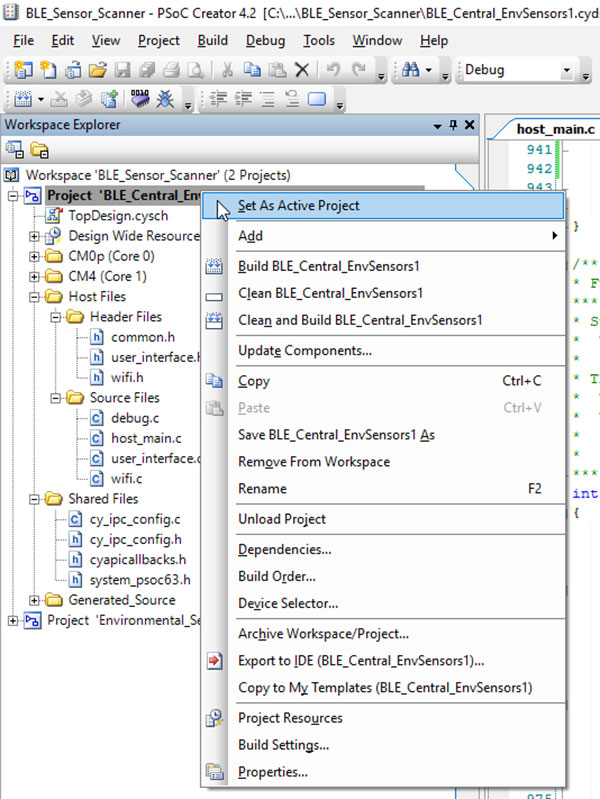Image resolution: width=600 pixels, height=799 pixels.
Task: Open the Build menu
Action: click(213, 40)
